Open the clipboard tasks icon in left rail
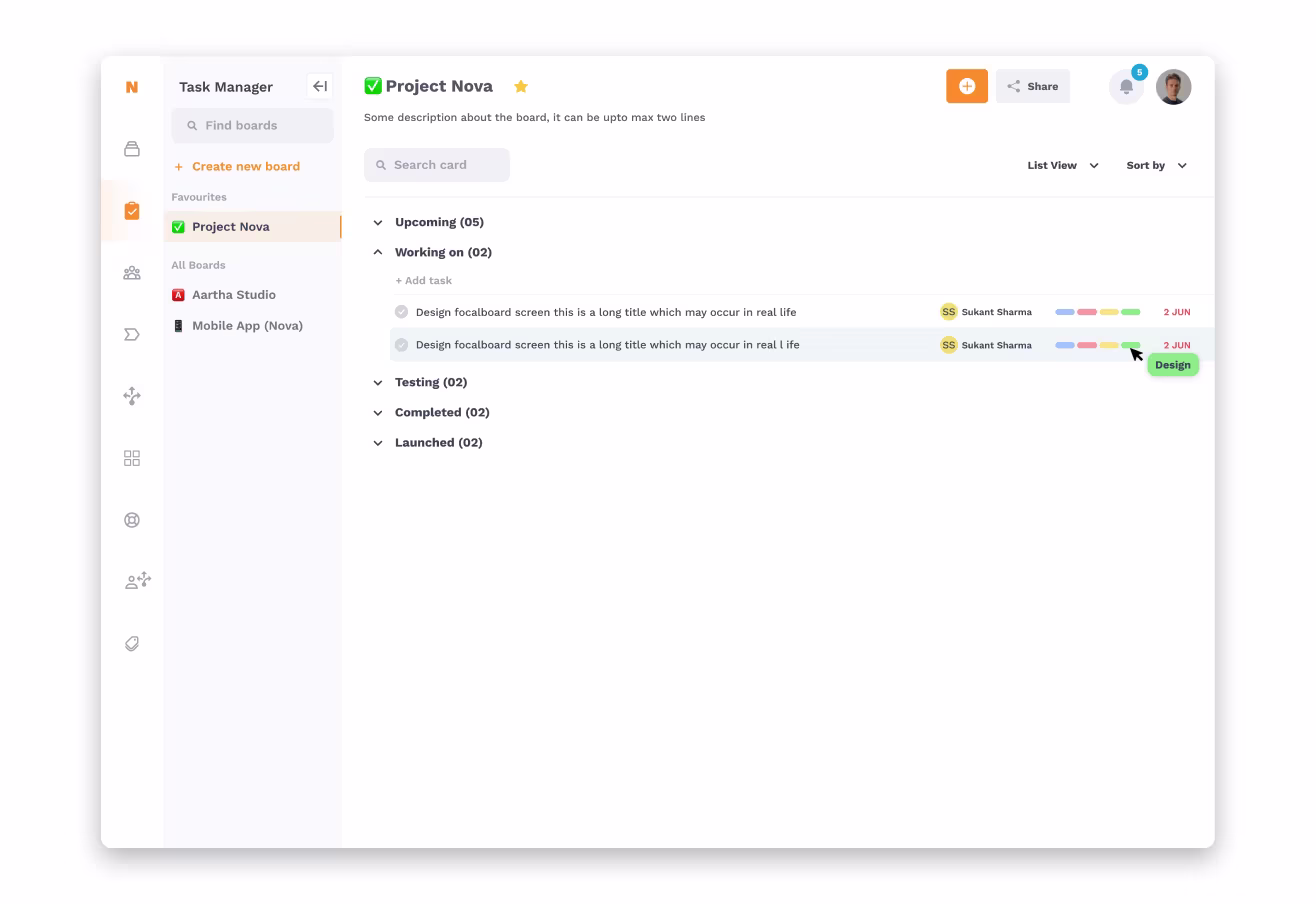 click(132, 211)
